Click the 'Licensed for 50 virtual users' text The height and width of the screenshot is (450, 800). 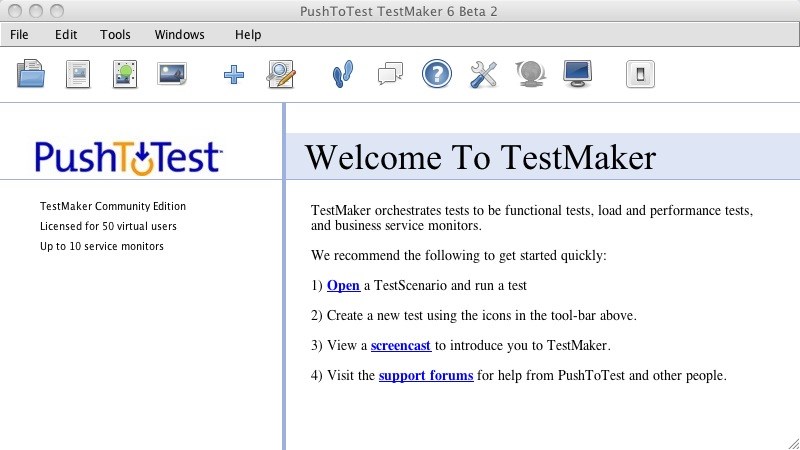[x=108, y=226]
